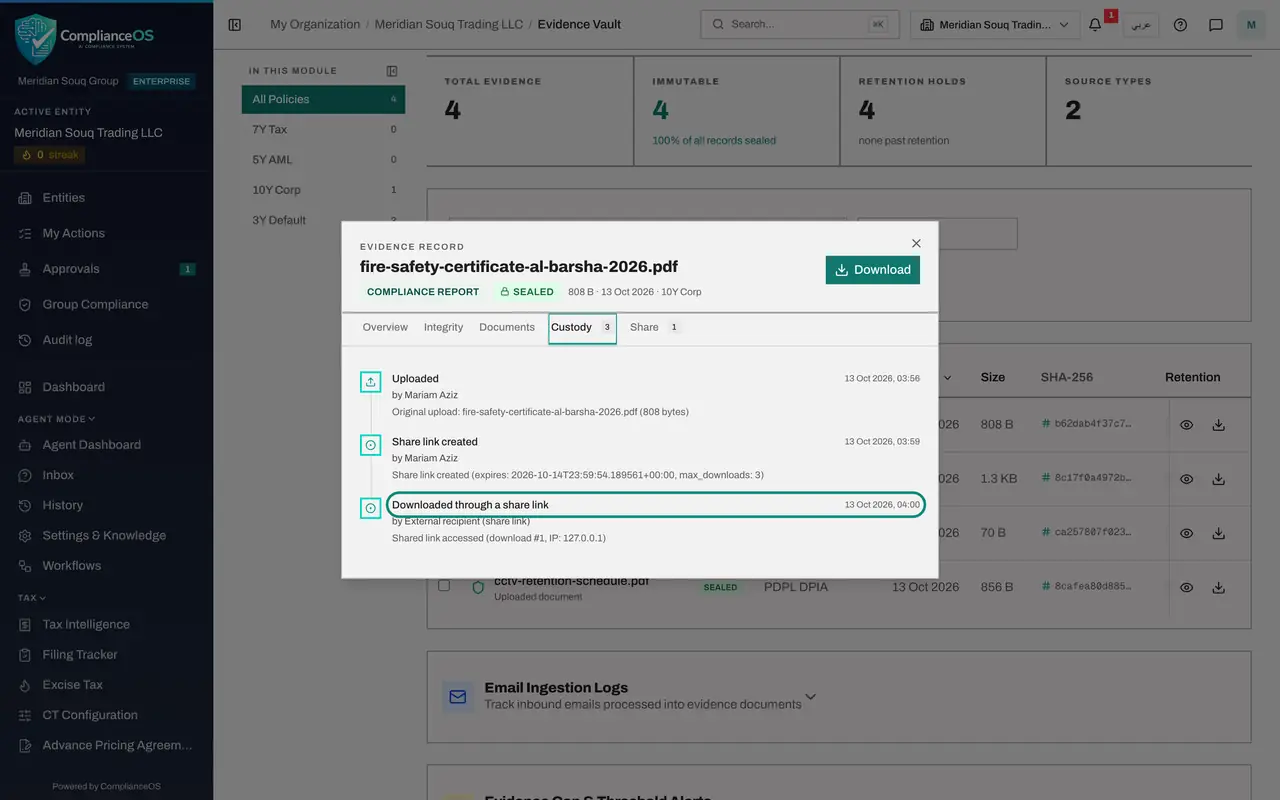View the 808 B row evidence eye icon
The width and height of the screenshot is (1280, 800).
click(x=1186, y=425)
